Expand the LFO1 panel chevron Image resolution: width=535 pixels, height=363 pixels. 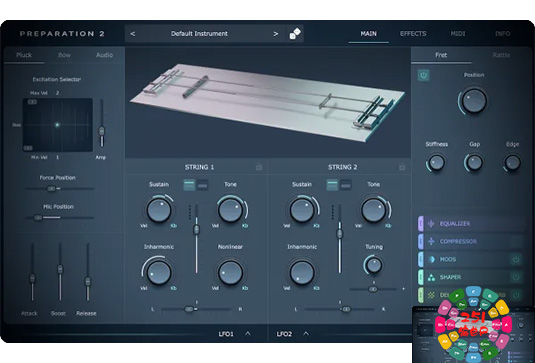pyautogui.click(x=248, y=334)
